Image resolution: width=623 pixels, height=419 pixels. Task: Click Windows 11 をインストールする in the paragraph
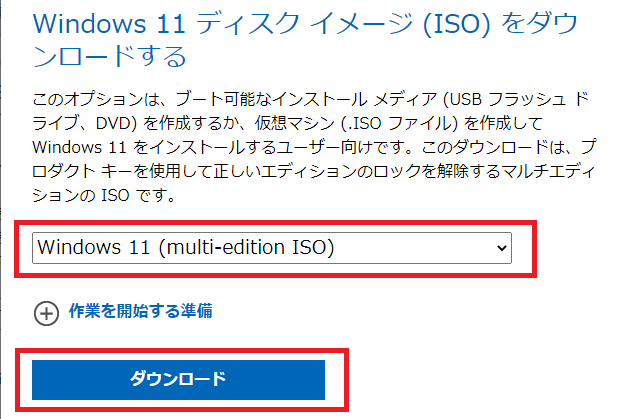[154, 147]
